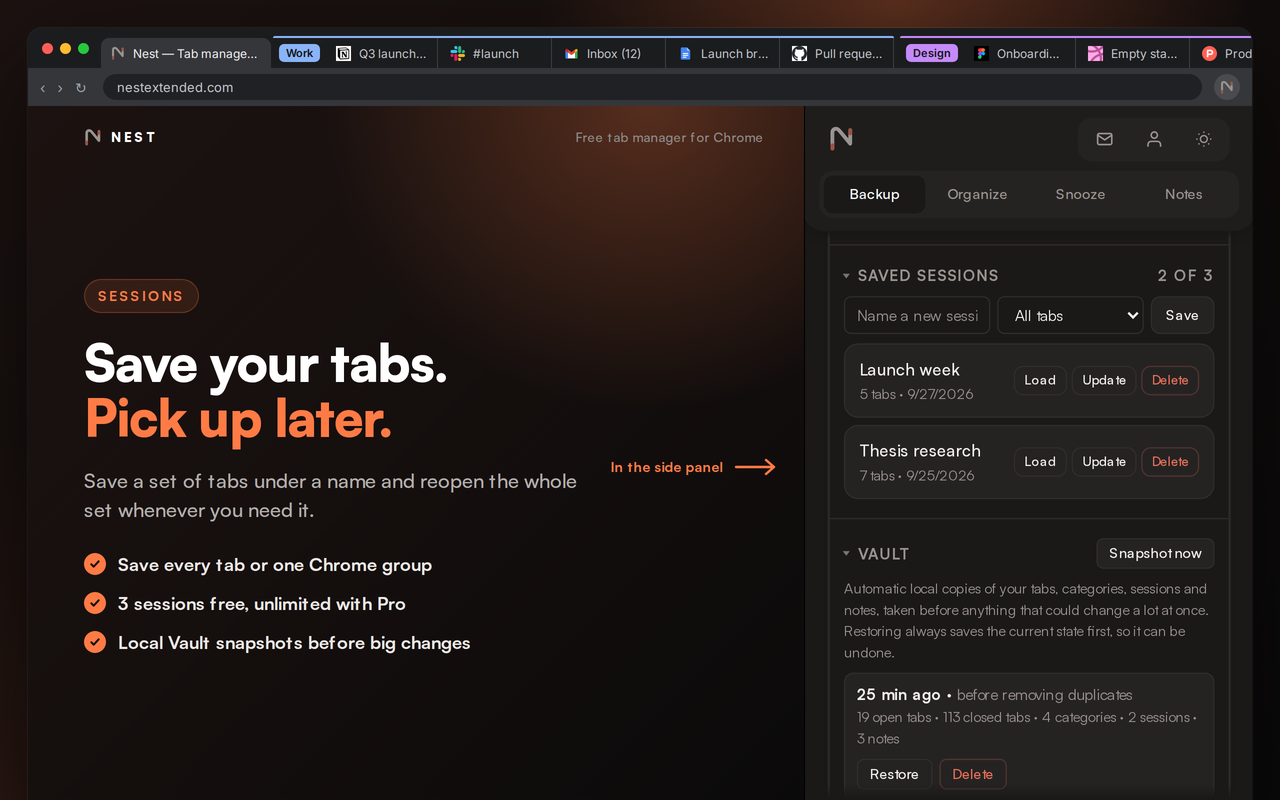Switch to the Snooze tab
This screenshot has height=800, width=1280.
(x=1080, y=194)
